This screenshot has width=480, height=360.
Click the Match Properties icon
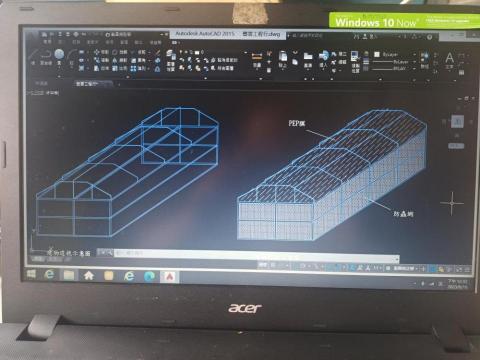[355, 56]
